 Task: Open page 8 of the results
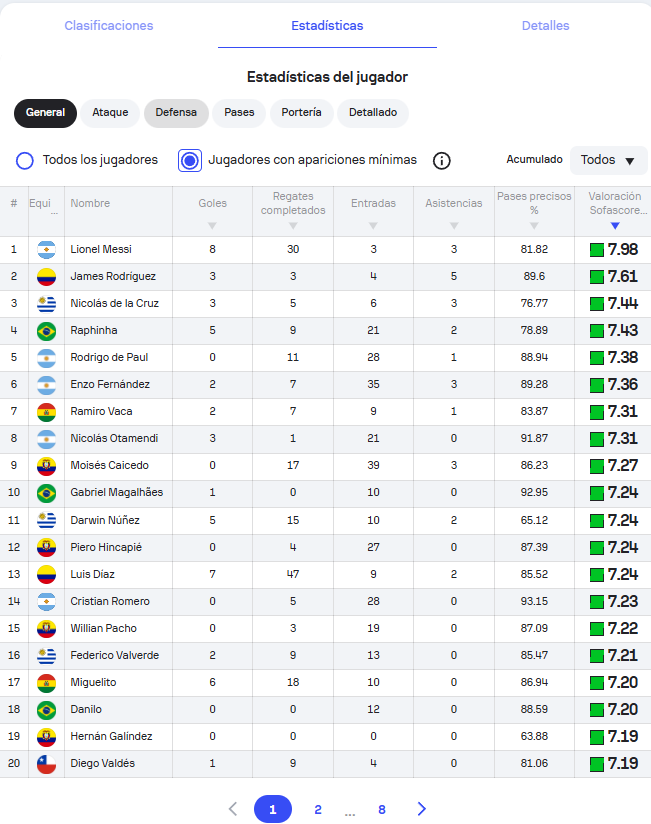[382, 809]
